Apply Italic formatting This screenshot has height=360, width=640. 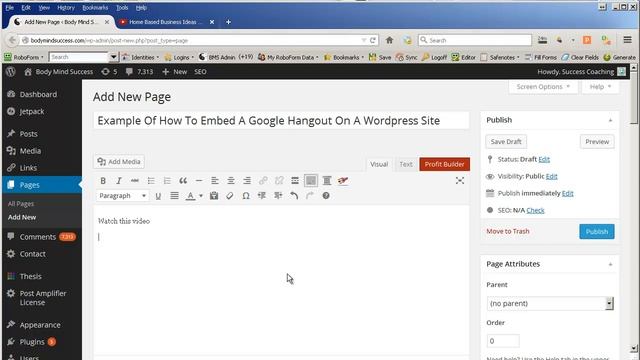point(119,180)
